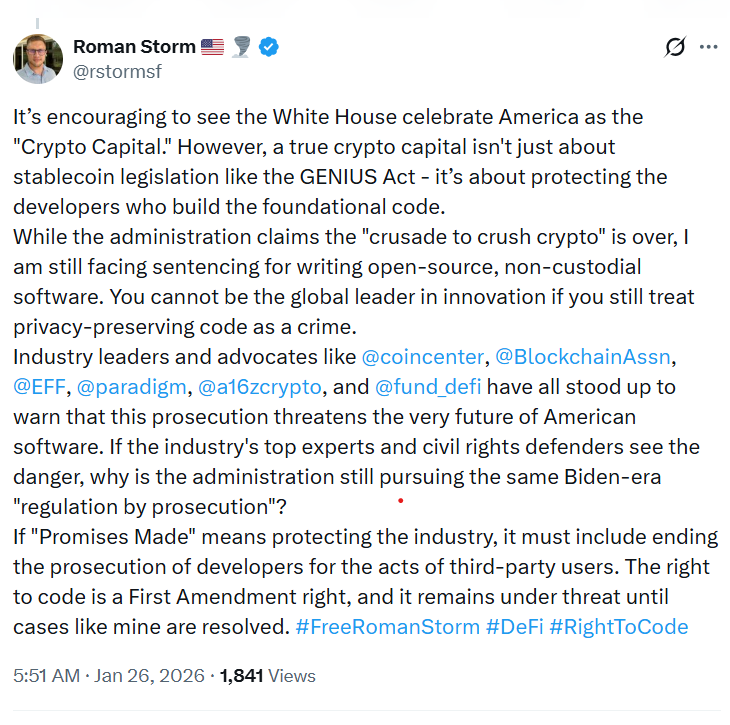
Task: Click the tornado emoji beside the name
Action: 243,47
